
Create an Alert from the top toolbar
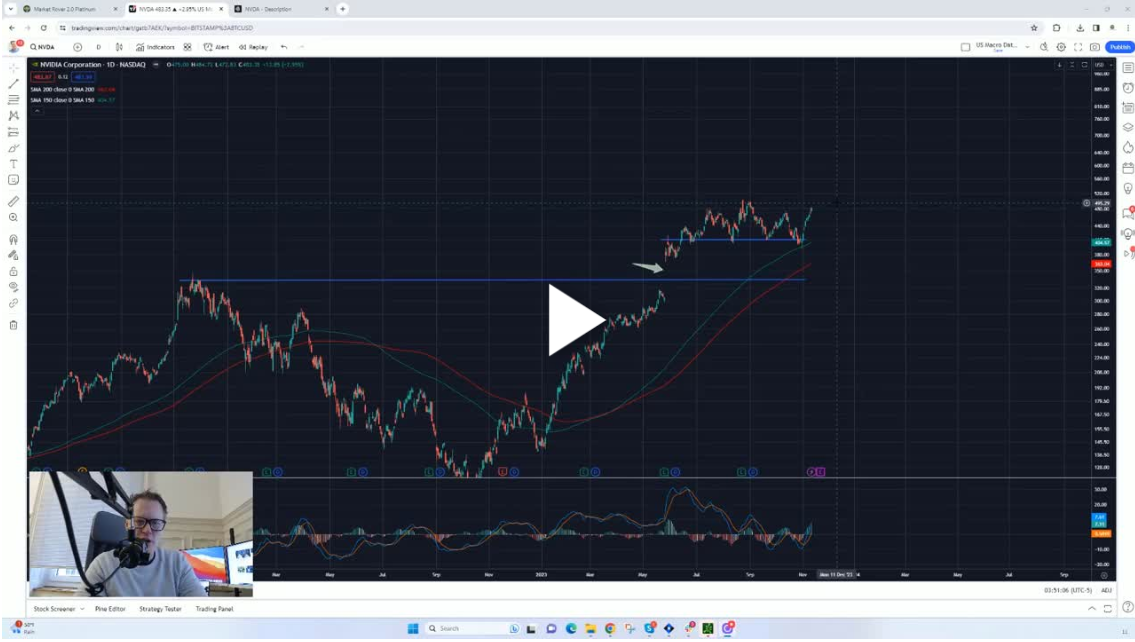click(x=216, y=47)
